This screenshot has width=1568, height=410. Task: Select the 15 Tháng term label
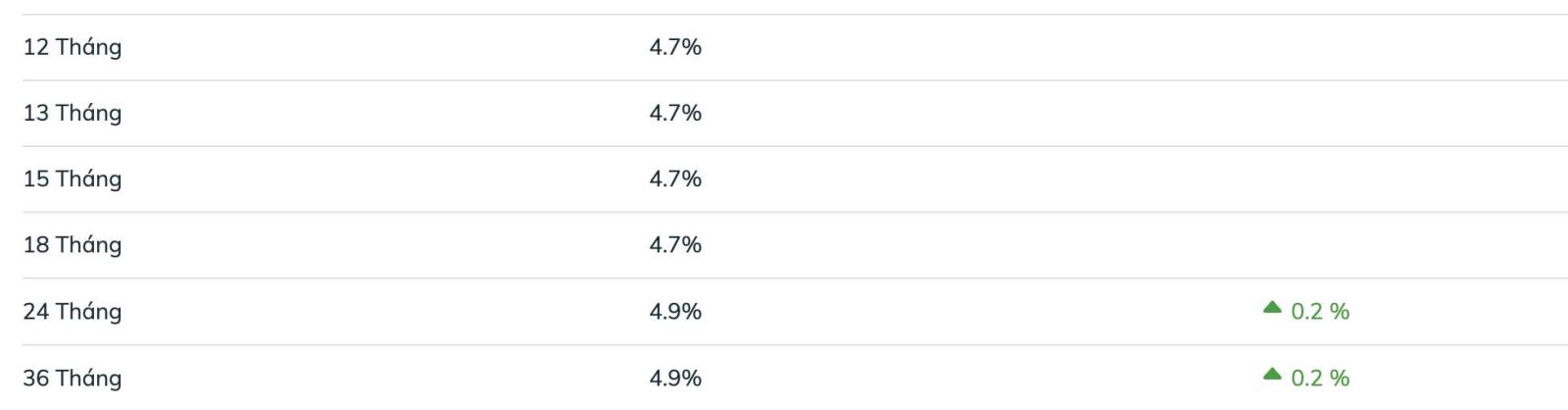coord(73,179)
